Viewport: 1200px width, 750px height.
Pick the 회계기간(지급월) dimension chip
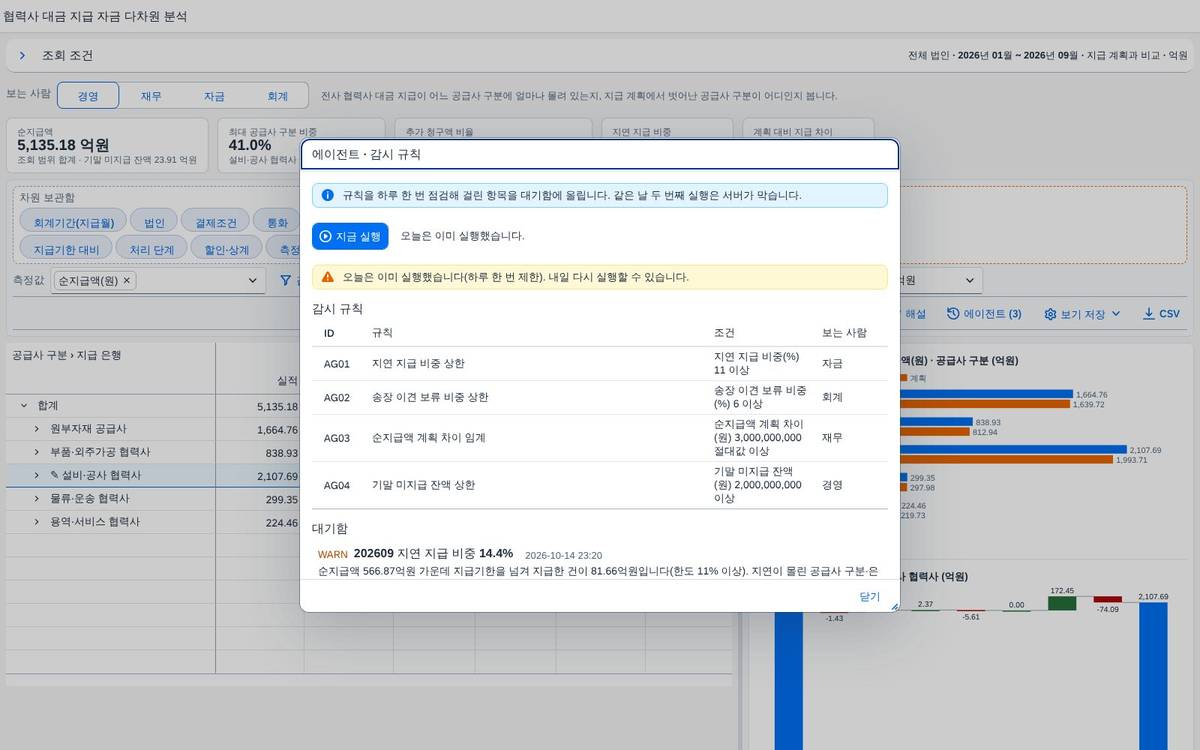73,223
